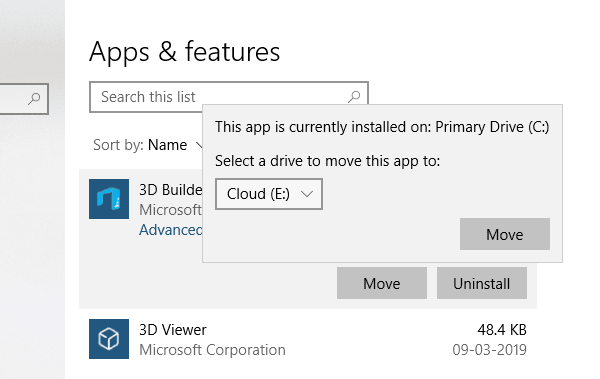Click the 48.4 KB size value
The height and width of the screenshot is (379, 600).
tap(502, 330)
